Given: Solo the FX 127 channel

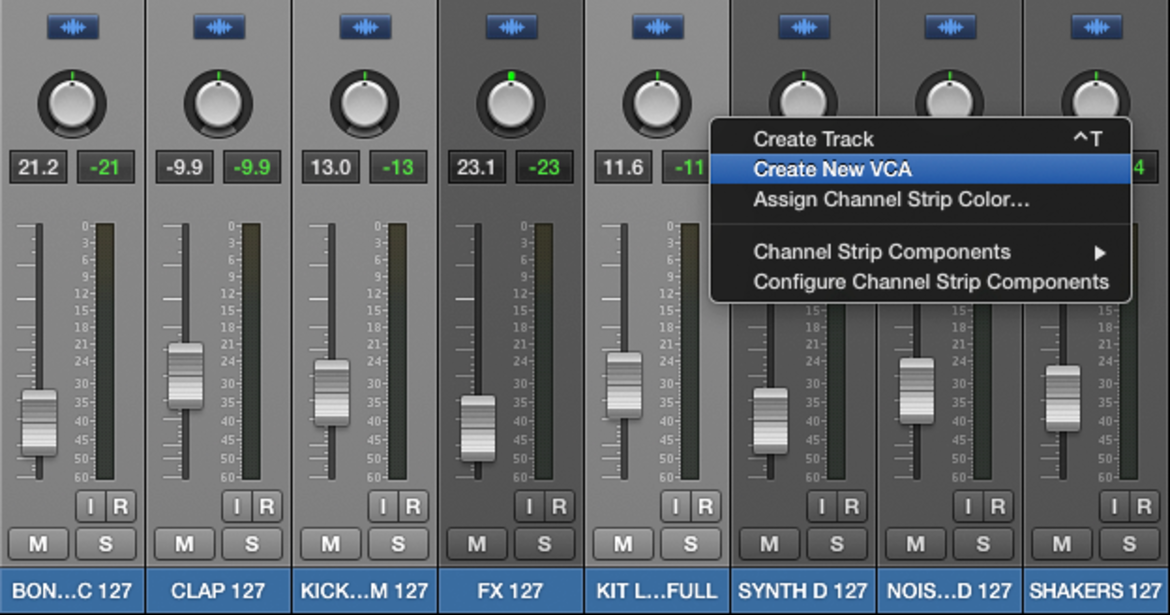Looking at the screenshot, I should (x=545, y=544).
